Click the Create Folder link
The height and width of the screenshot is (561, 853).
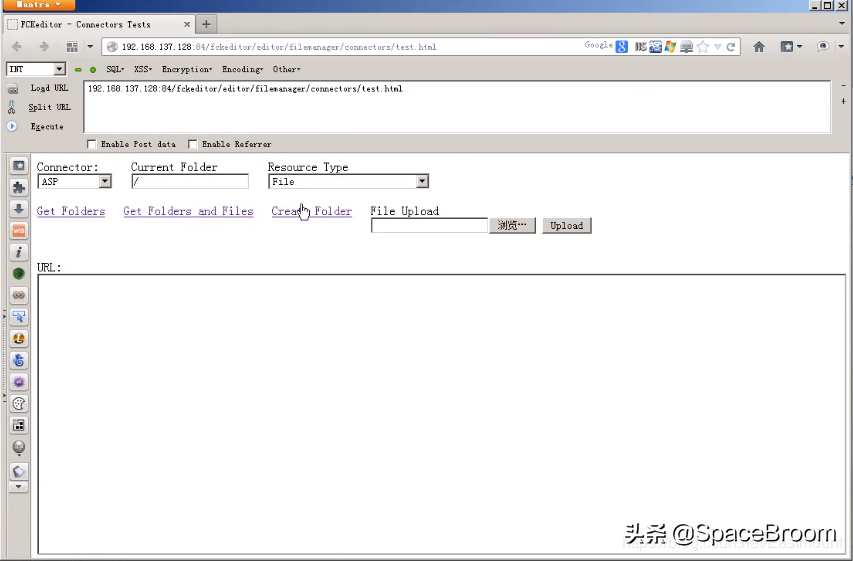[312, 211]
